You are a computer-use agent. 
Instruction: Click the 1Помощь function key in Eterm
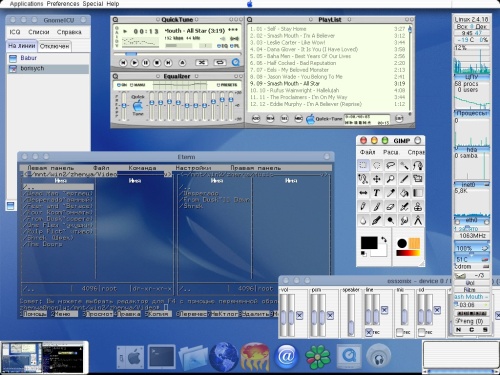coord(33,314)
